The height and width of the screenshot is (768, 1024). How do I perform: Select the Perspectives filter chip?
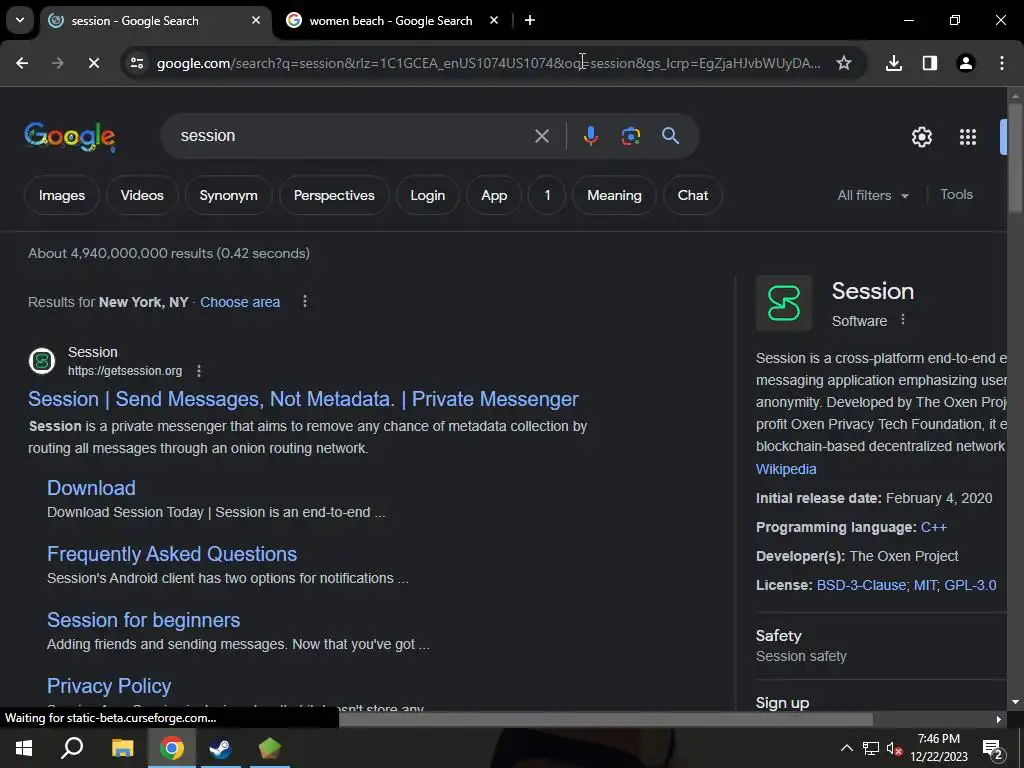(334, 195)
